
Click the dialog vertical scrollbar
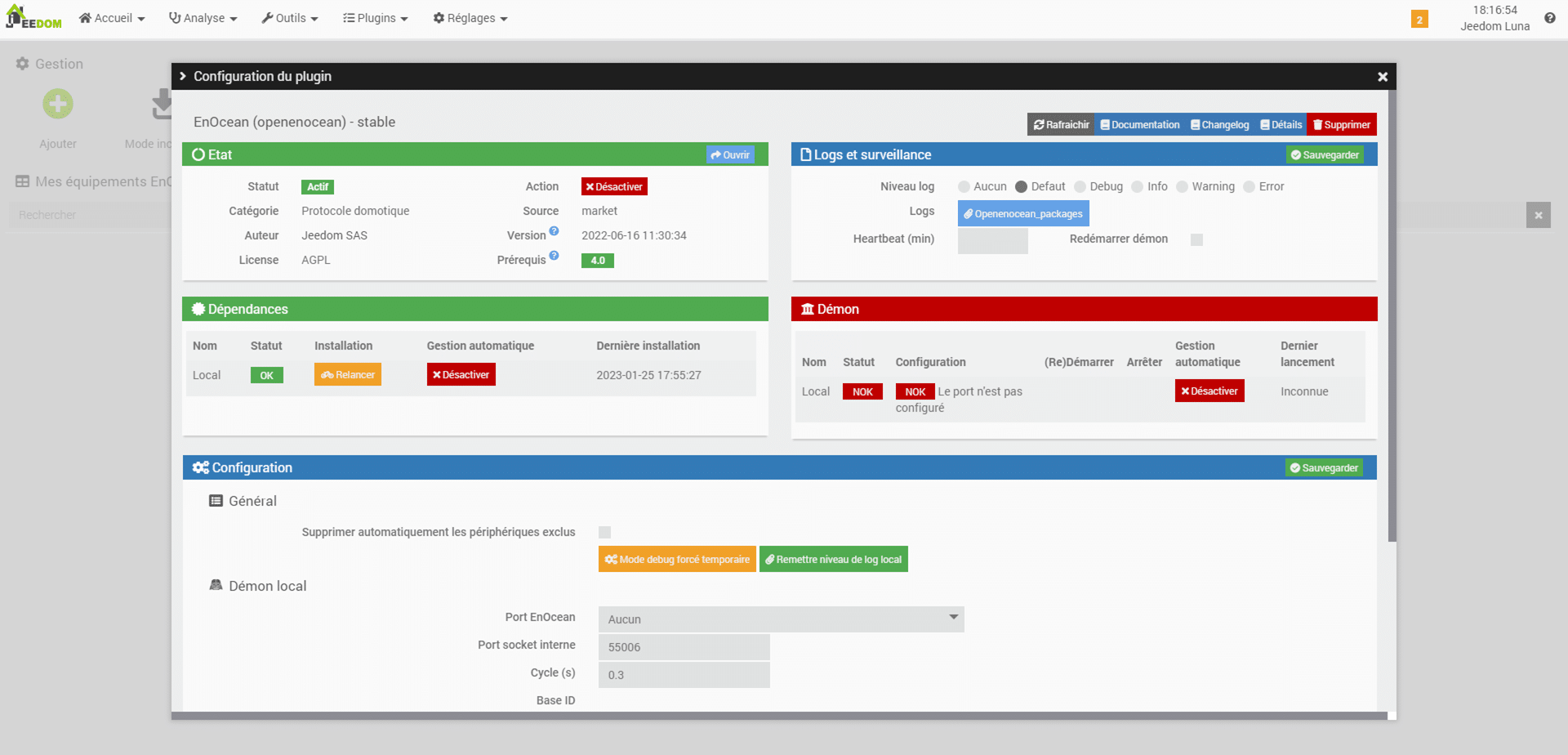coord(1392,315)
